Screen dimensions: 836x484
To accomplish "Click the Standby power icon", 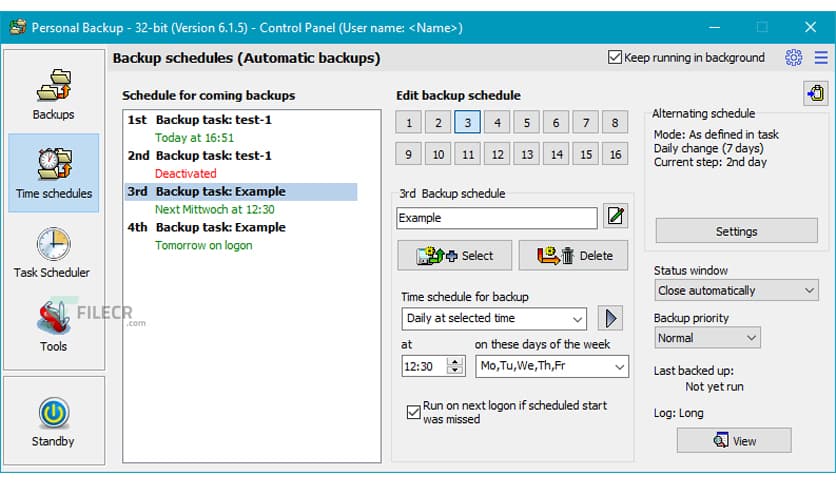I will point(53,413).
